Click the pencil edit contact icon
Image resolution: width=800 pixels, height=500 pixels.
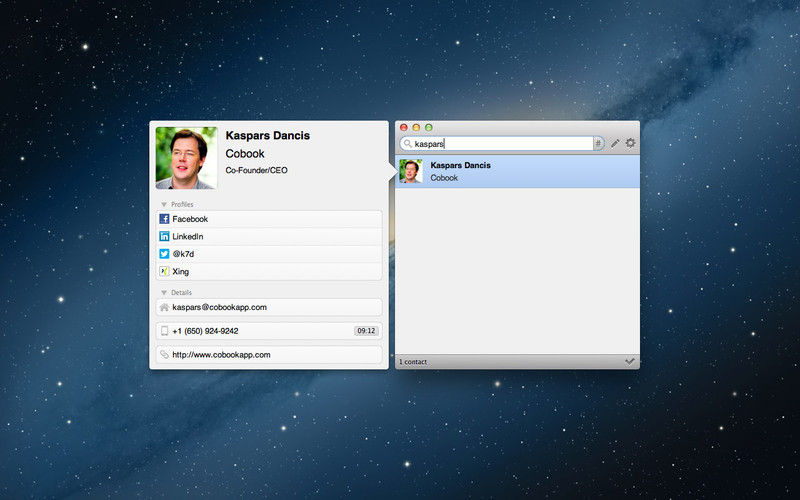(x=615, y=143)
